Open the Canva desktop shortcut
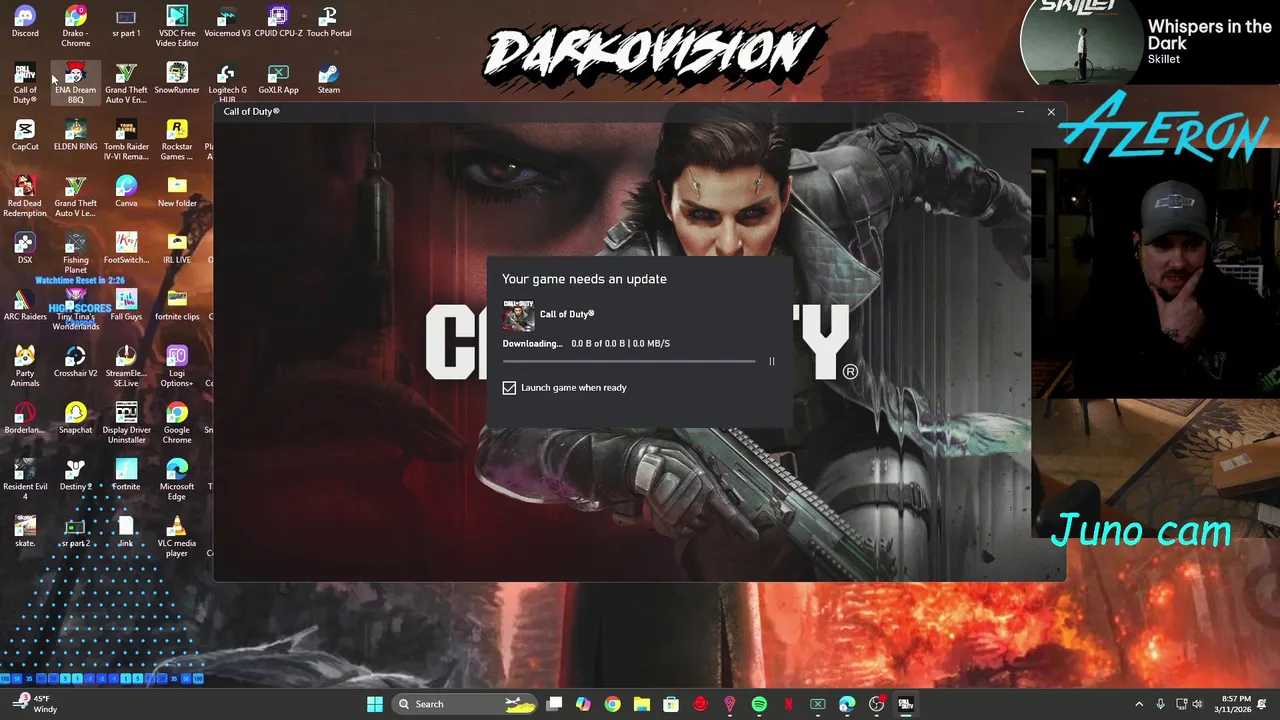Image resolution: width=1280 pixels, height=720 pixels. click(126, 192)
